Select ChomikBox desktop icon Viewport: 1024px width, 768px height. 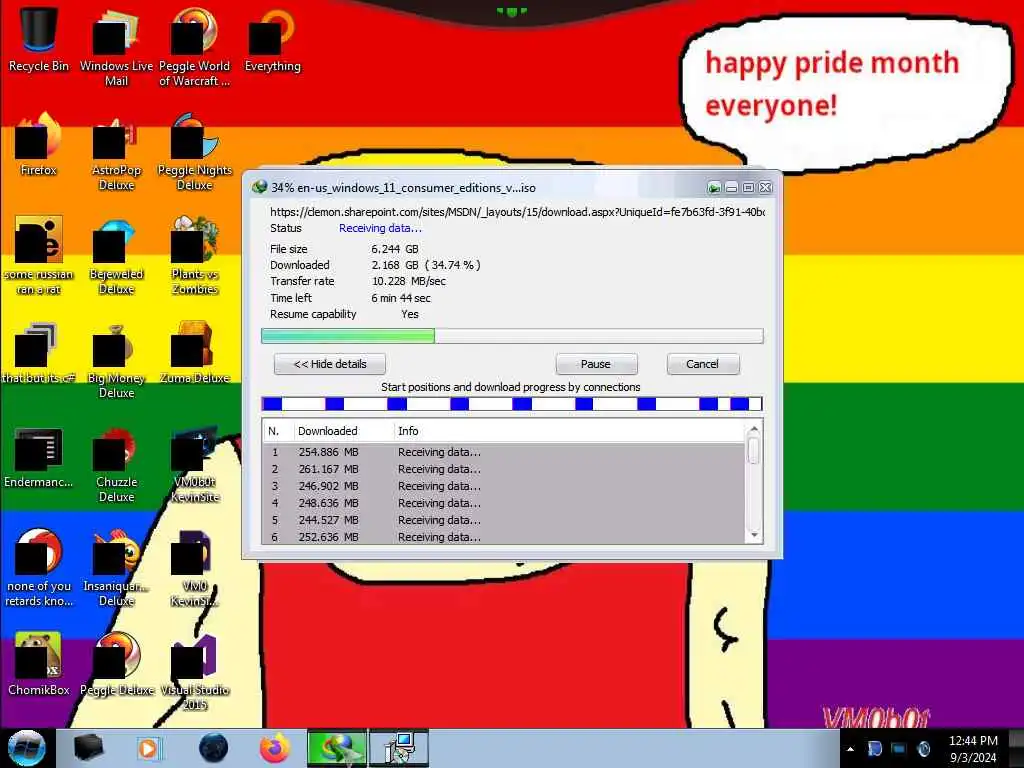[39, 664]
